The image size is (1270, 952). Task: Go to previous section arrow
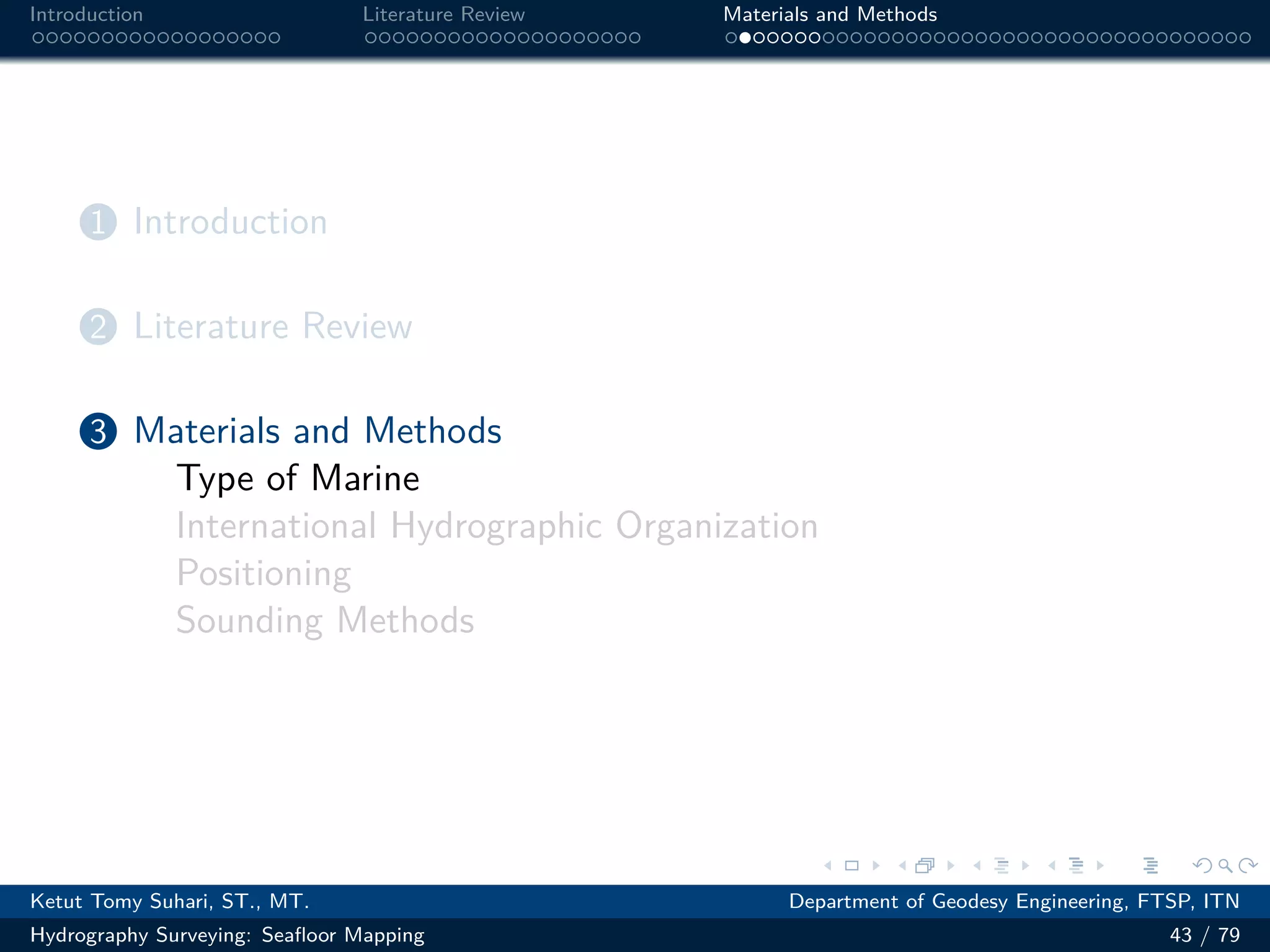click(x=1052, y=866)
